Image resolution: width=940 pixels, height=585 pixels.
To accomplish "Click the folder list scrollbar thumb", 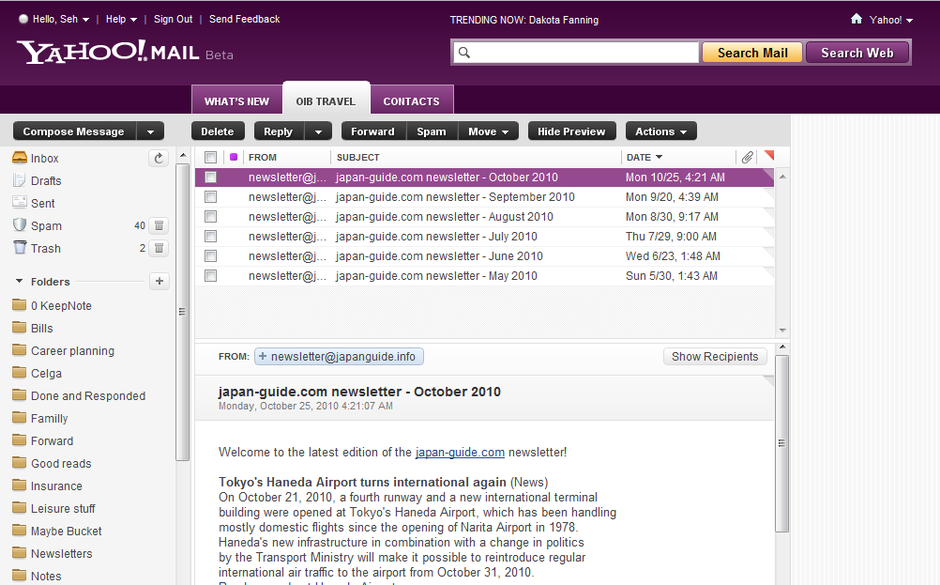I will pos(182,312).
